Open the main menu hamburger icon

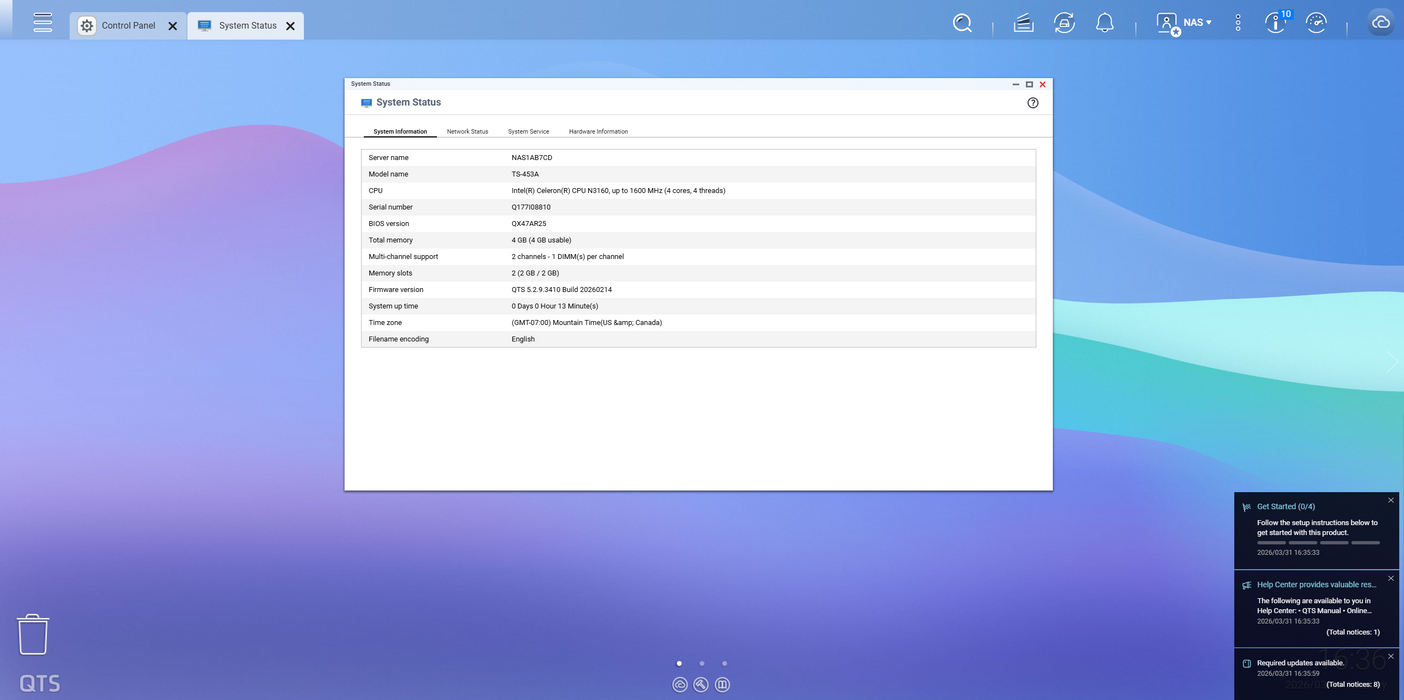click(x=43, y=22)
